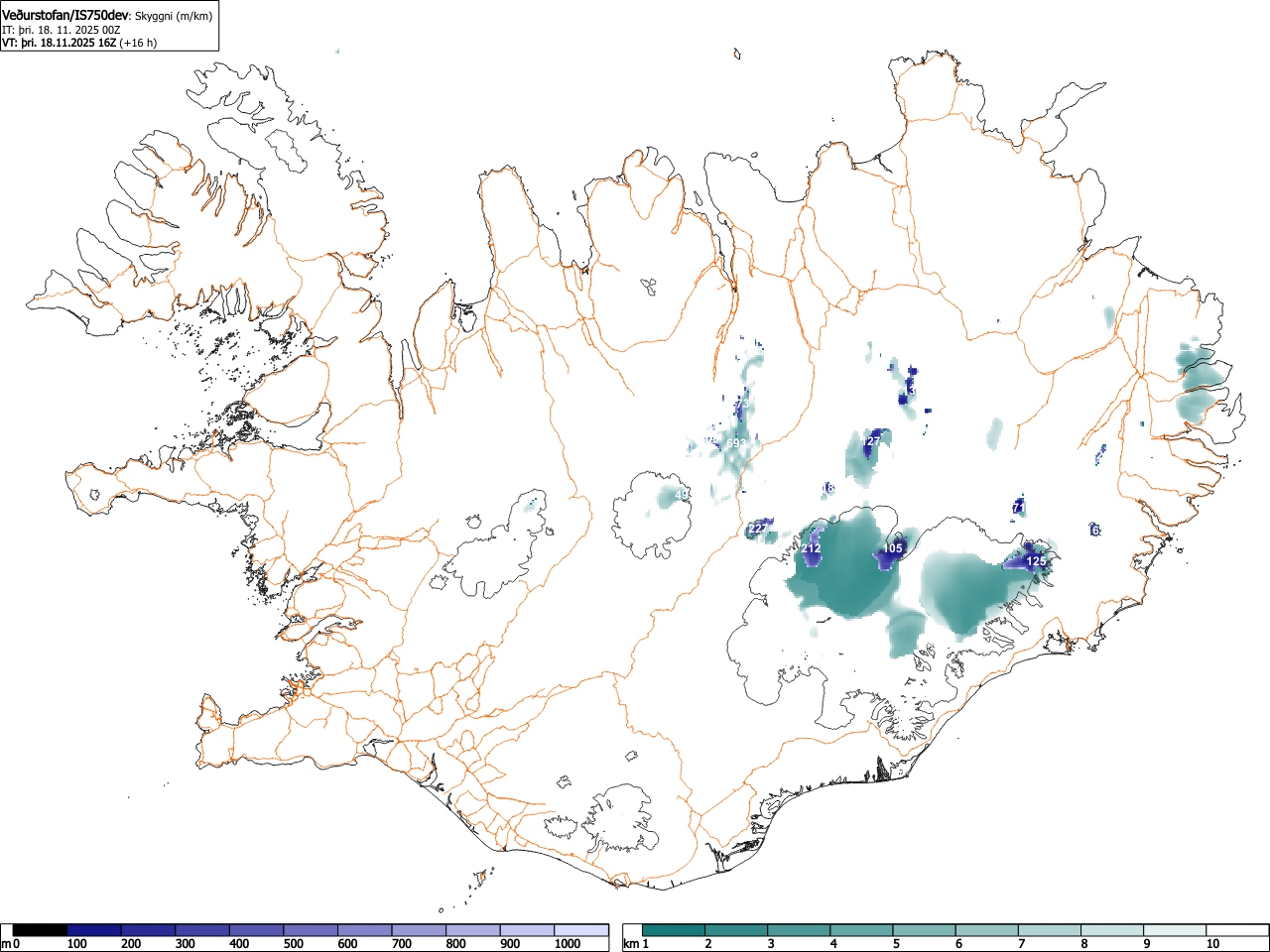Click the white swatch beyond 10 km

coord(1236,930)
